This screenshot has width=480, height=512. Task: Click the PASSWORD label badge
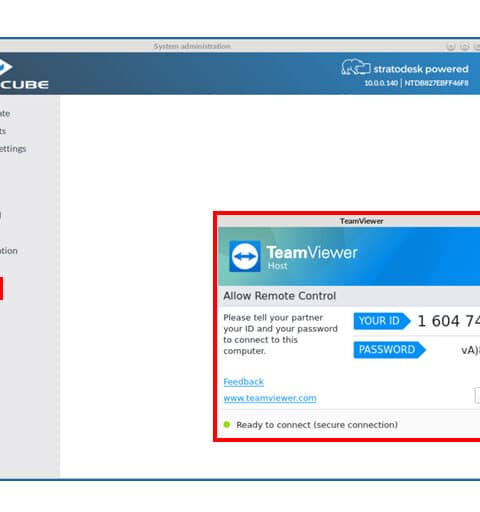point(389,350)
